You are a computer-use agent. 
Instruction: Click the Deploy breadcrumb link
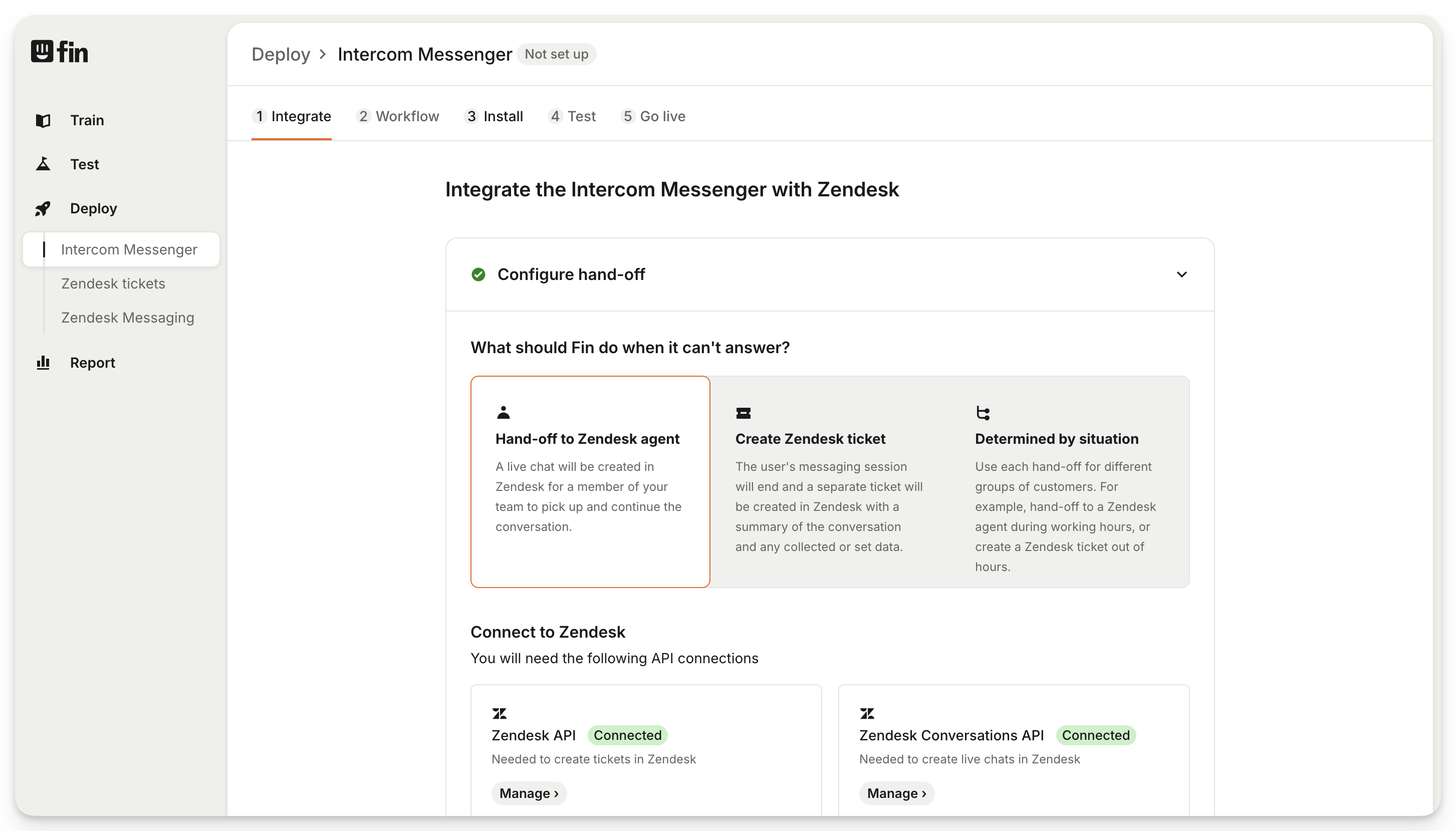click(281, 54)
